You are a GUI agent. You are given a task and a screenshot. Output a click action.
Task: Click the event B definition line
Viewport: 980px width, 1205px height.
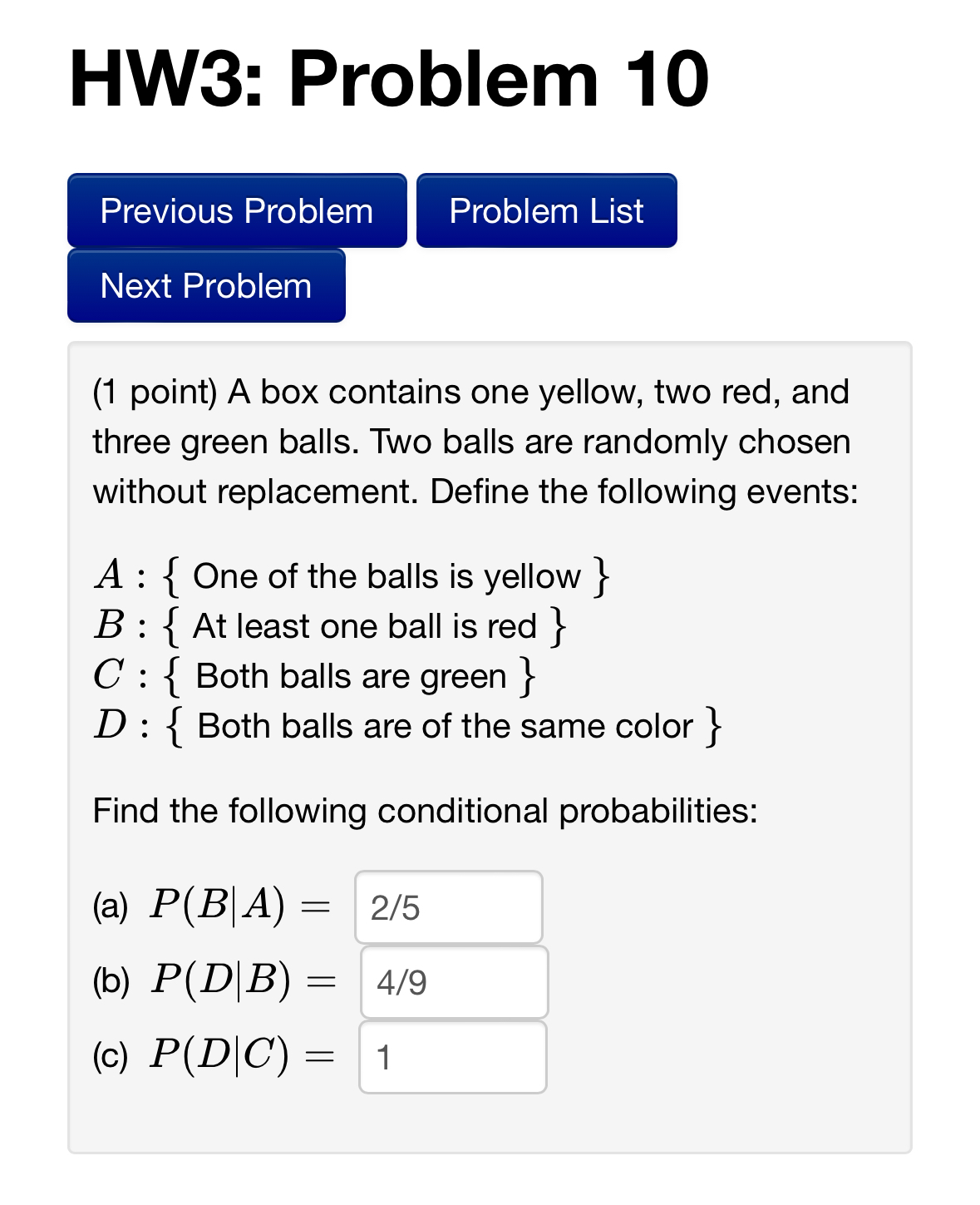(328, 625)
